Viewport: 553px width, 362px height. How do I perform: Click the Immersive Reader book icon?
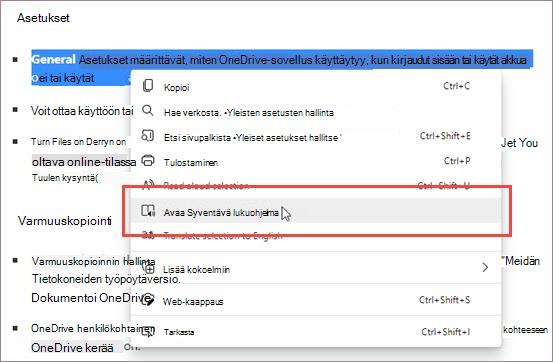coord(148,211)
